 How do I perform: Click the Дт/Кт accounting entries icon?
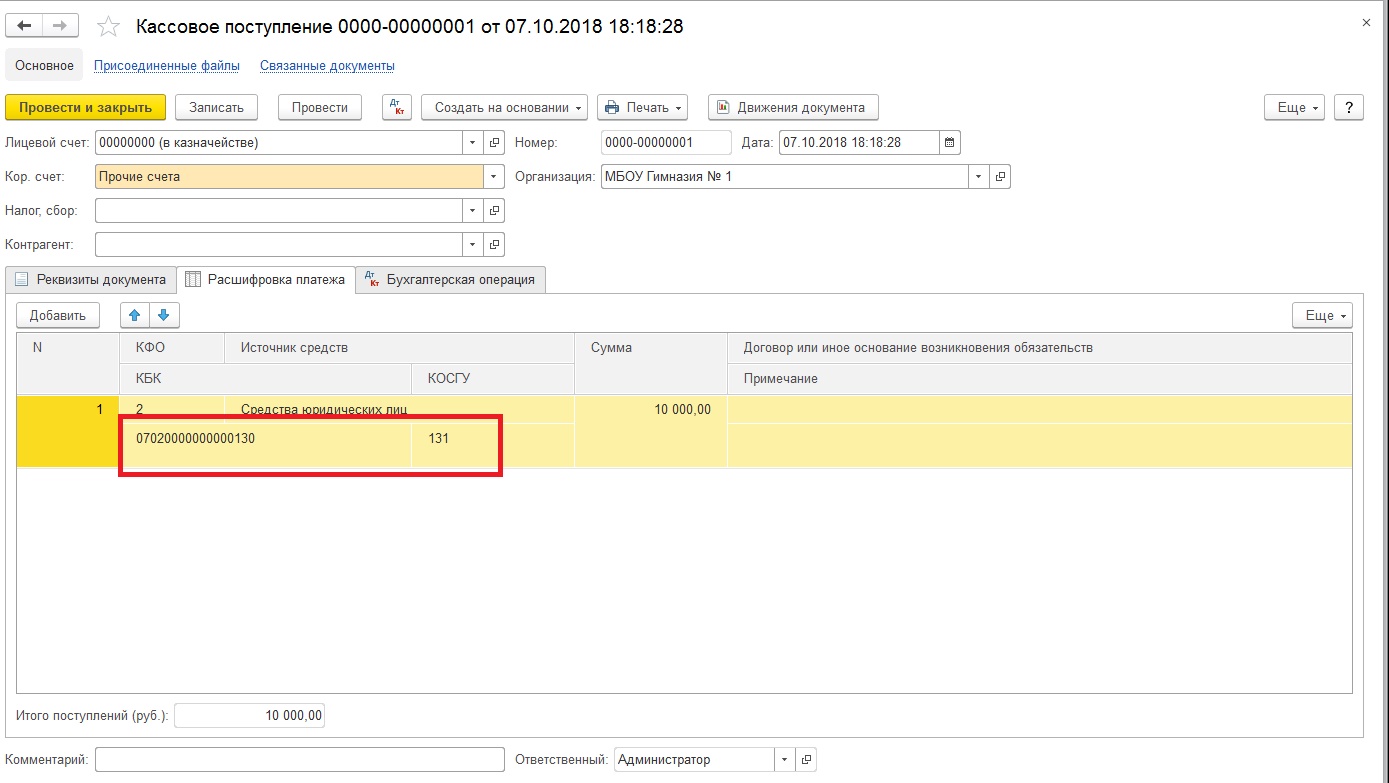pos(397,108)
